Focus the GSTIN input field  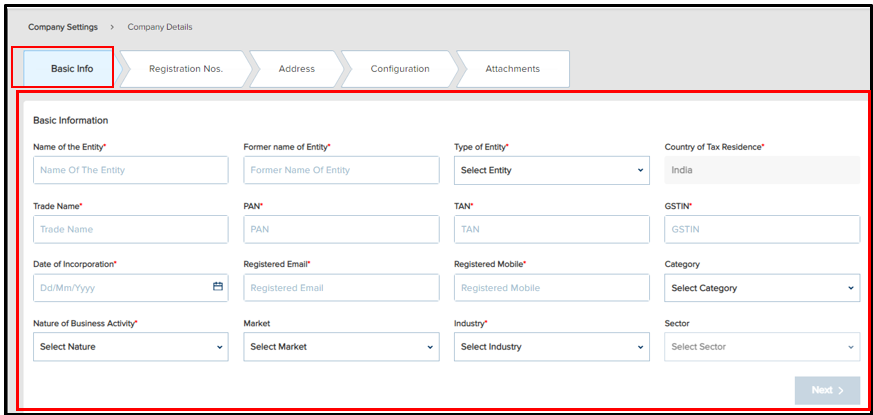pos(762,230)
